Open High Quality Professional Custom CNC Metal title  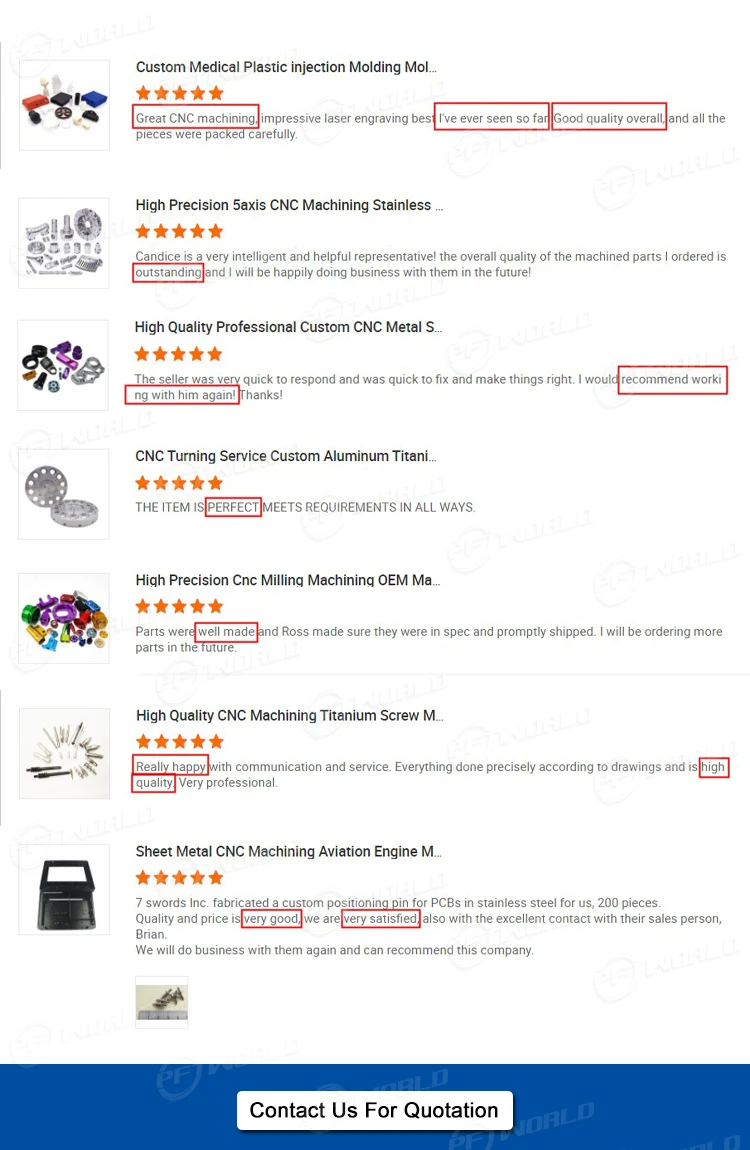[288, 327]
